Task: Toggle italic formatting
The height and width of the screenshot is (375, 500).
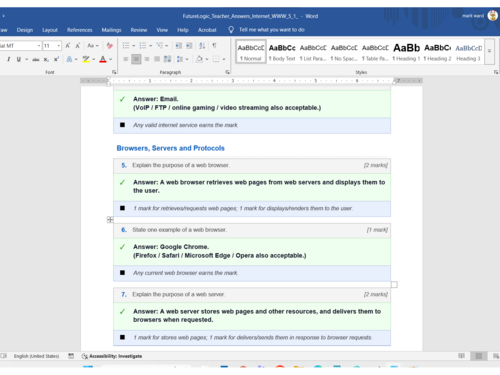Action: (x=8, y=59)
